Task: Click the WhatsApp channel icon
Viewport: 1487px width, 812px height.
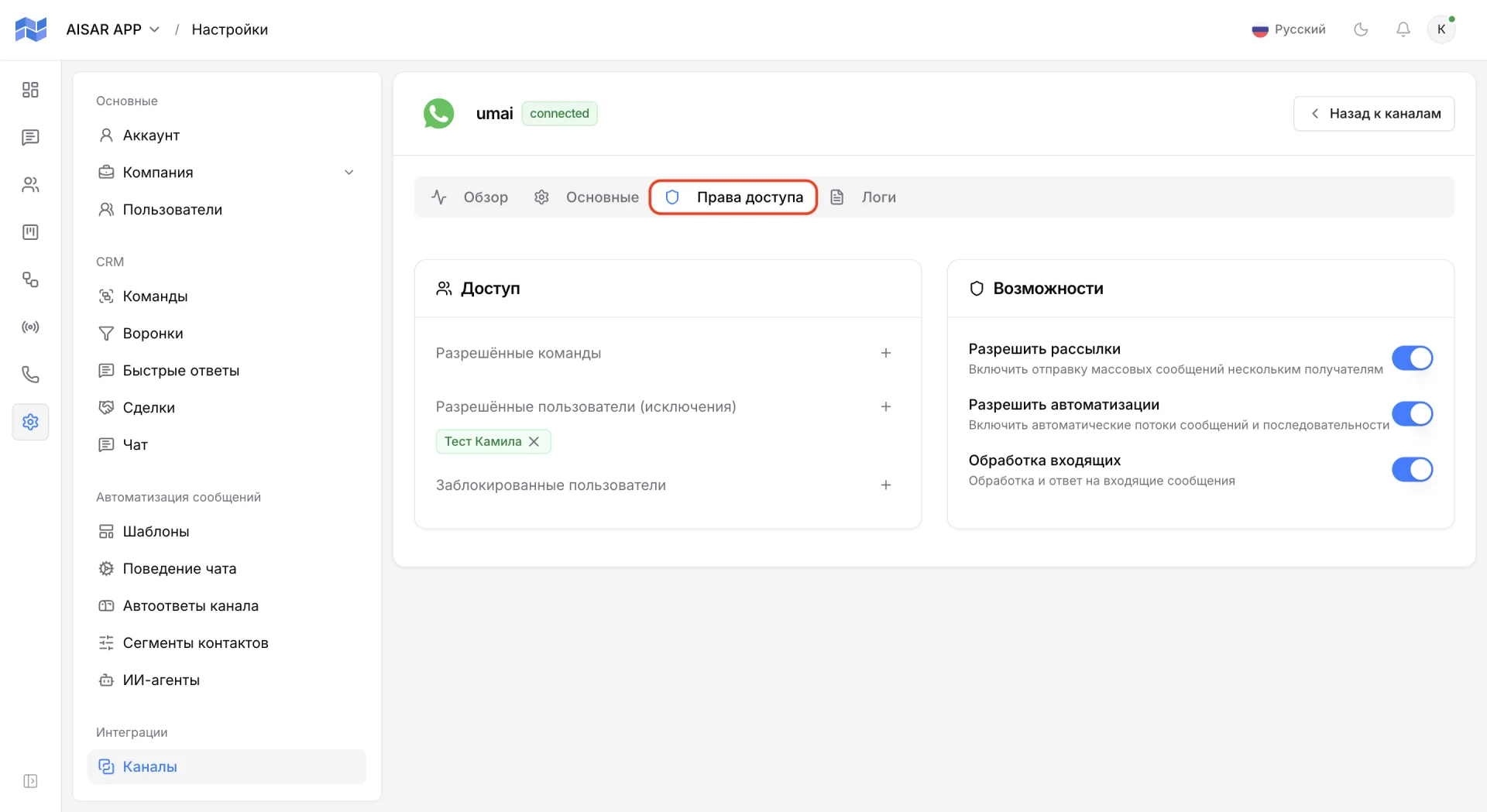Action: (438, 114)
